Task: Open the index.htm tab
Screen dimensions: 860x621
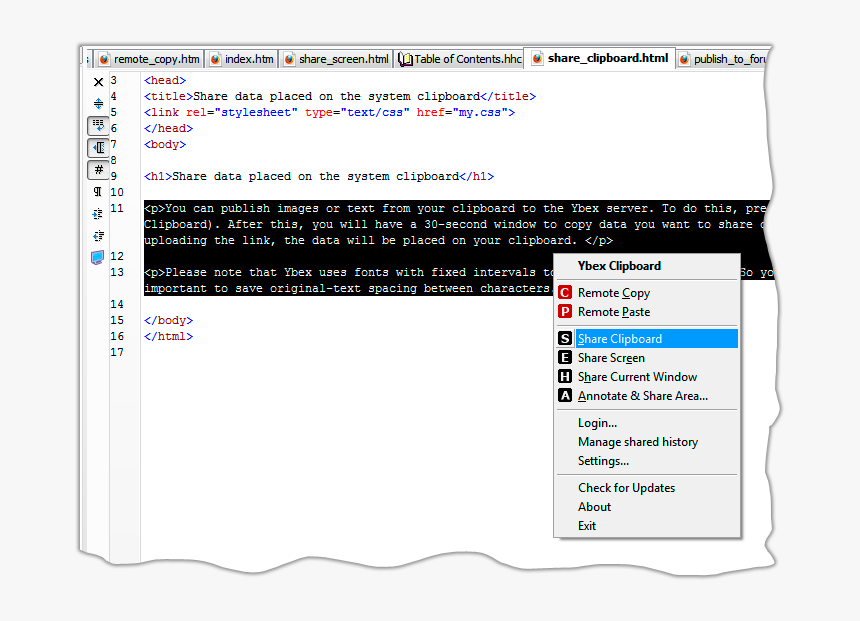Action: click(241, 59)
